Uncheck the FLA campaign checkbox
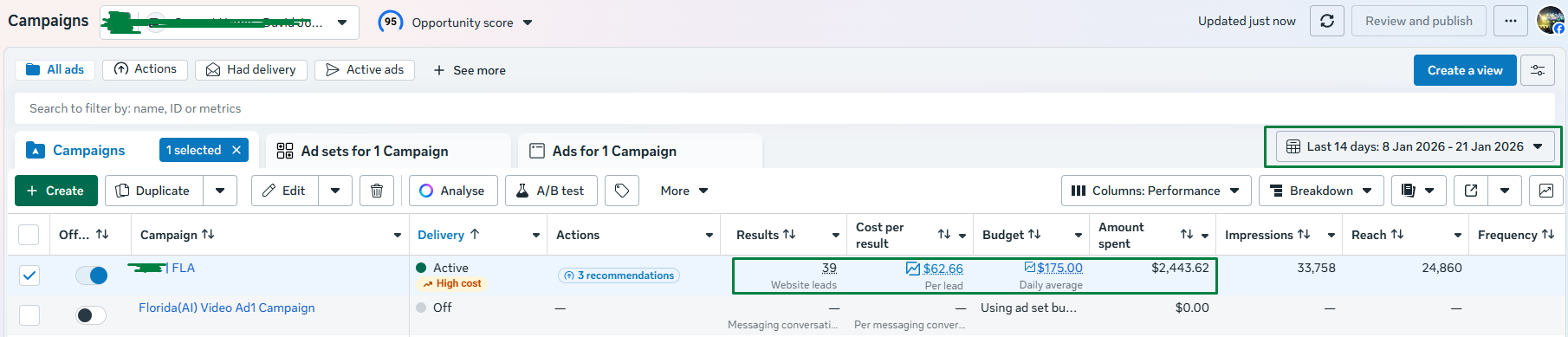Image resolution: width=1568 pixels, height=337 pixels. click(x=29, y=275)
